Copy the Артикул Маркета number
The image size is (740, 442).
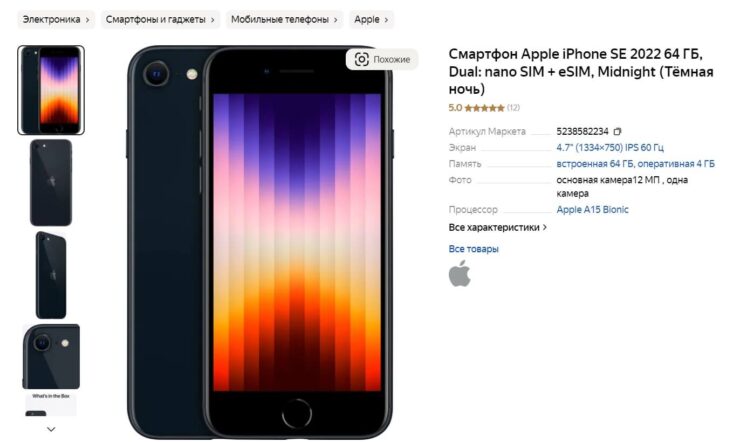pos(617,132)
